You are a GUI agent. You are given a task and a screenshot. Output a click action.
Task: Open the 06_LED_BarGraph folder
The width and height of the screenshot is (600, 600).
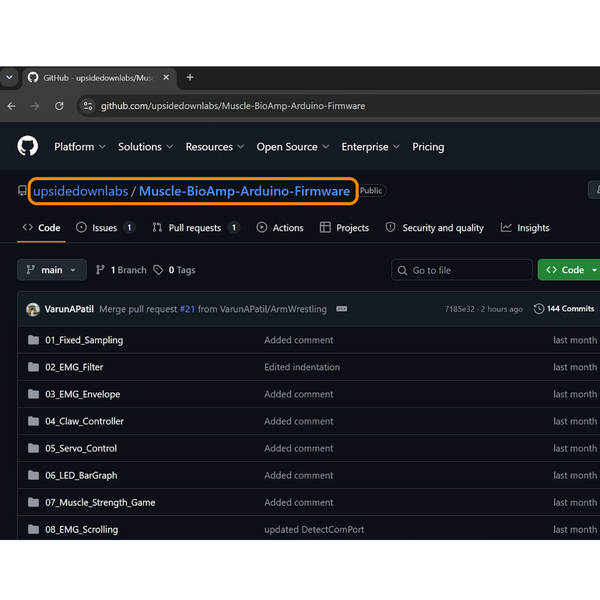(x=81, y=475)
